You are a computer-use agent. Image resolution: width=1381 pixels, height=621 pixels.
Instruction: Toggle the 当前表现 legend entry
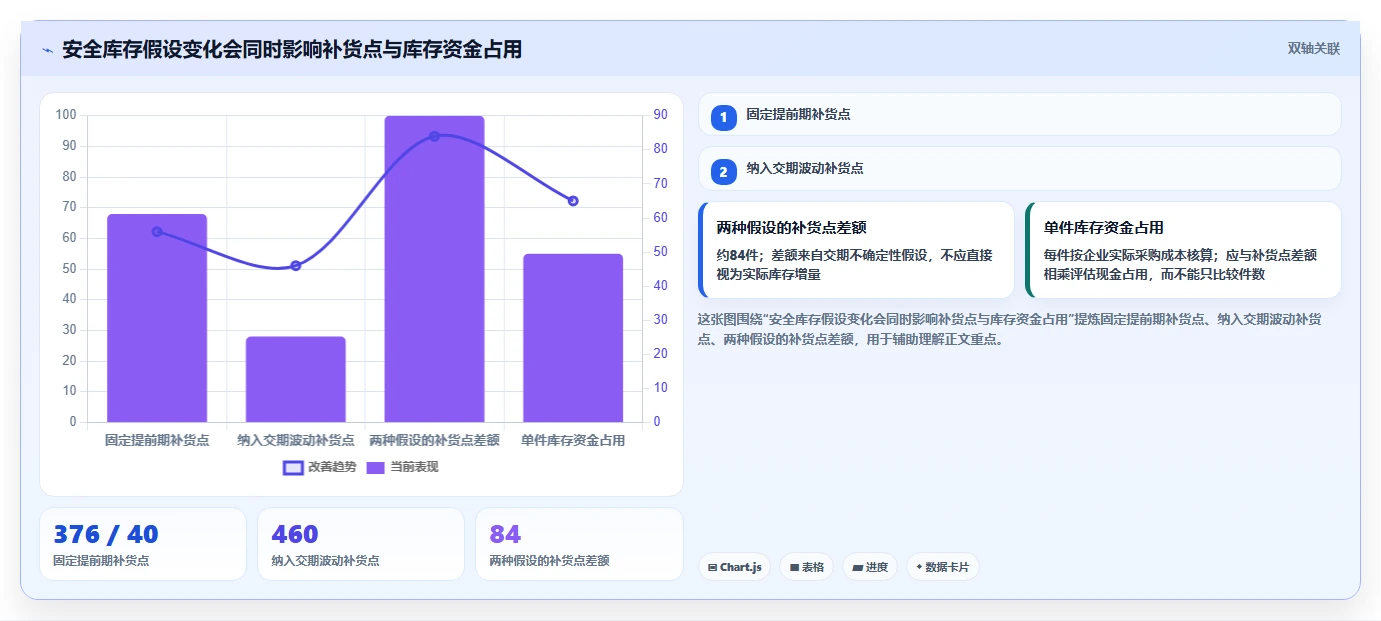click(402, 467)
